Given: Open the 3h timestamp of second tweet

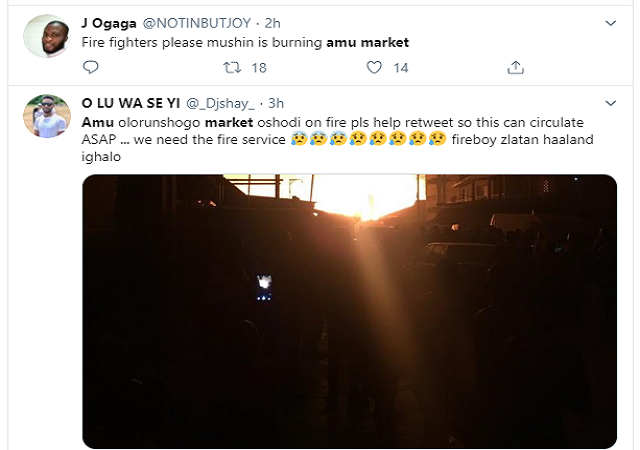Looking at the screenshot, I should pyautogui.click(x=277, y=101).
